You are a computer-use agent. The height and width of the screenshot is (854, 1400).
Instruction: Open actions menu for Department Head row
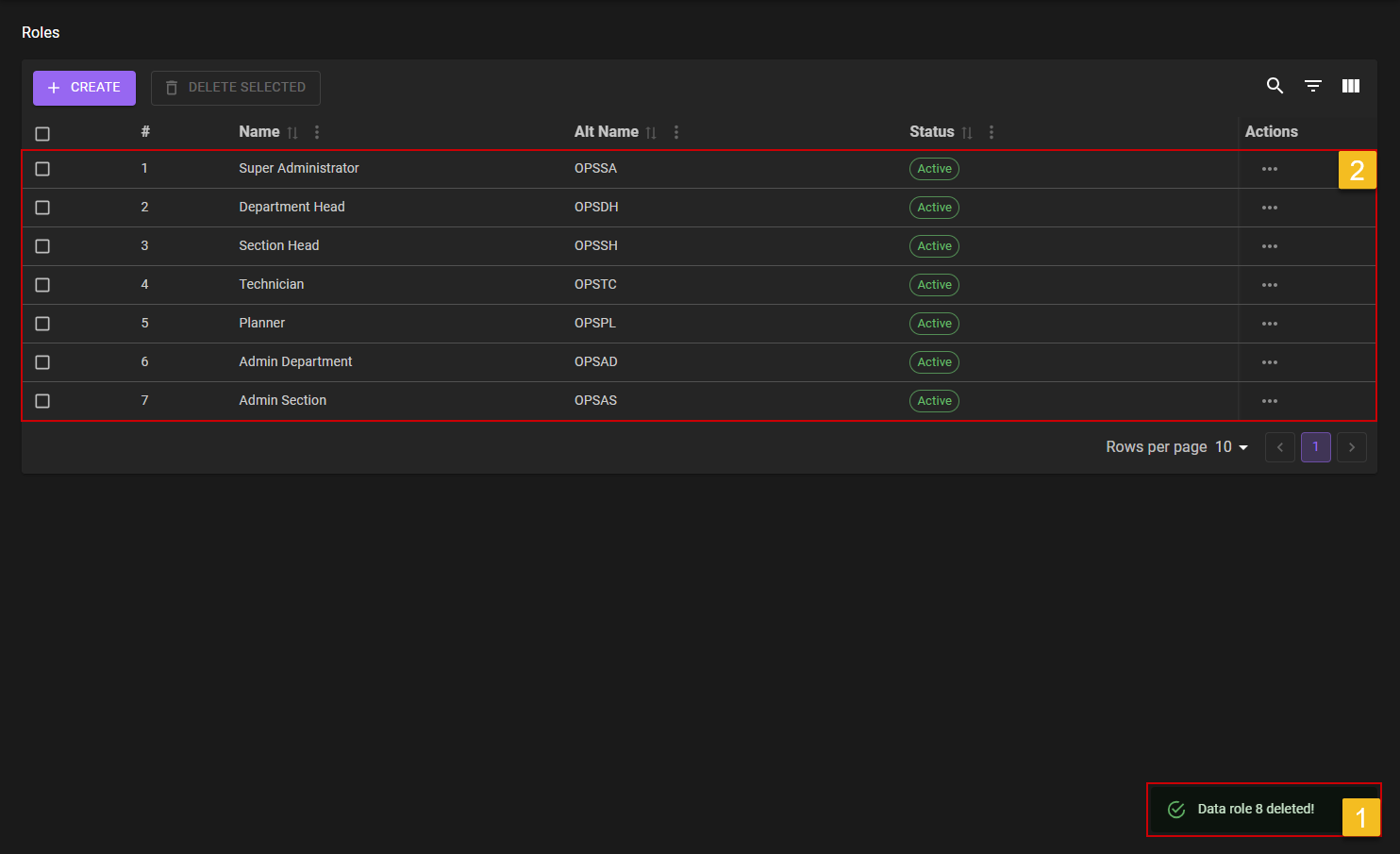point(1269,208)
